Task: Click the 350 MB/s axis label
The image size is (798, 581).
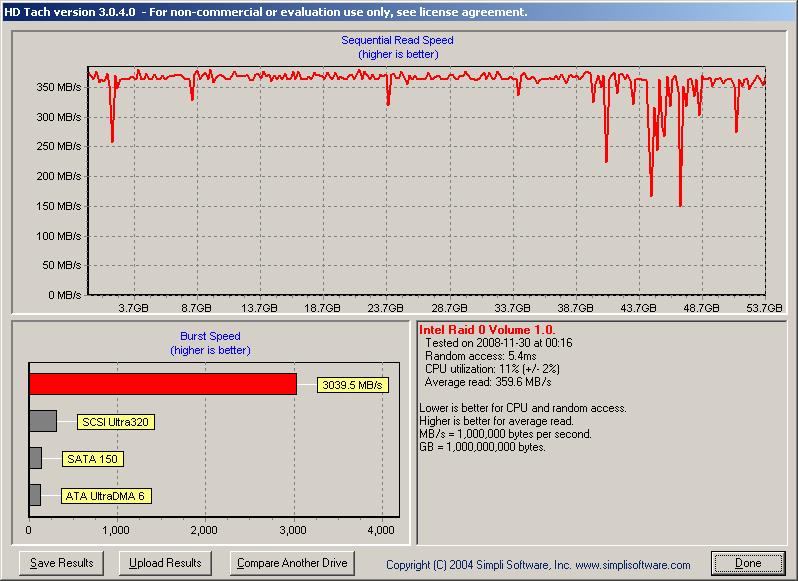Action: point(59,88)
